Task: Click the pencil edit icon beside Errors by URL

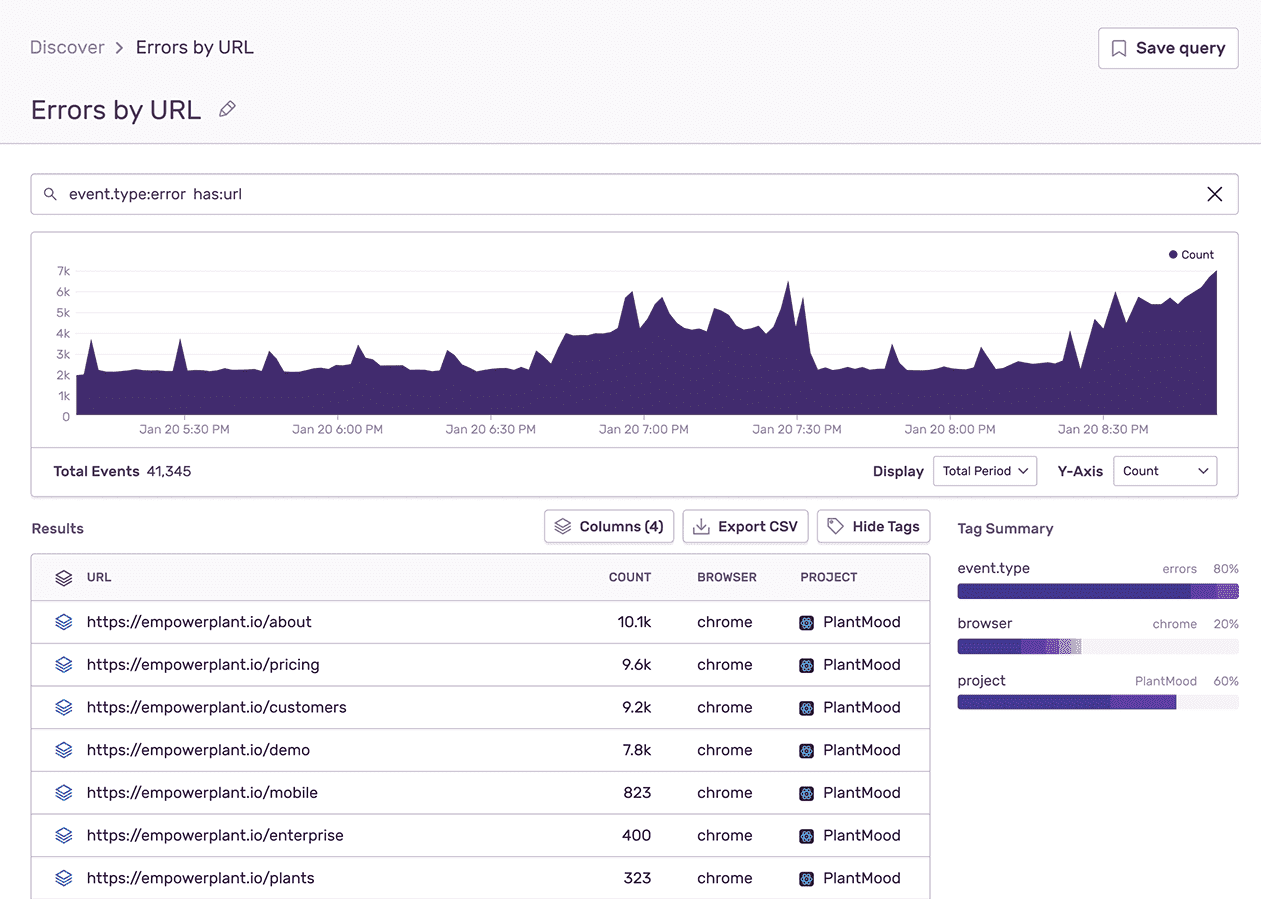Action: (x=228, y=109)
